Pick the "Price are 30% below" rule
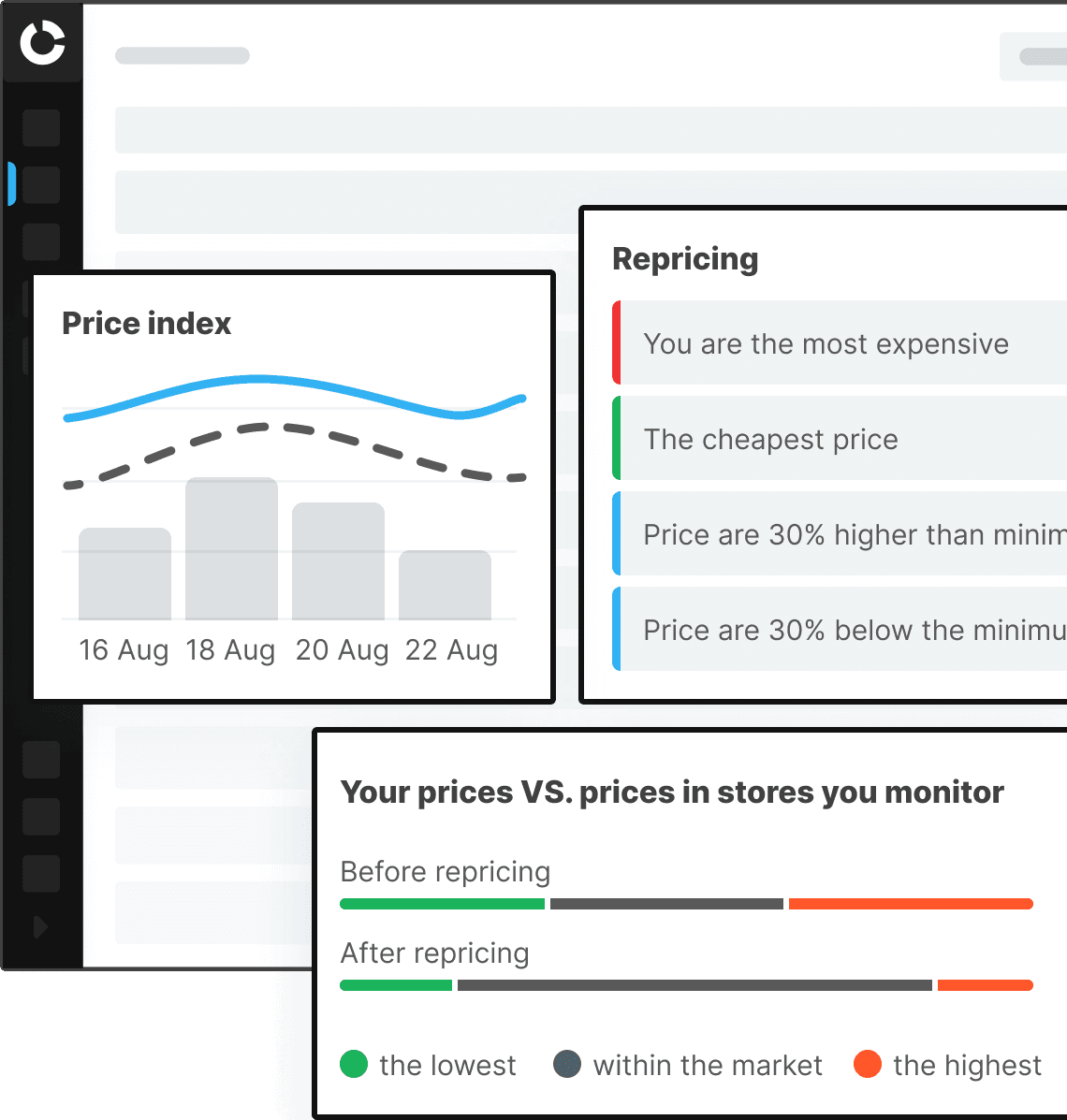Viewport: 1067px width, 1120px height. click(x=842, y=630)
